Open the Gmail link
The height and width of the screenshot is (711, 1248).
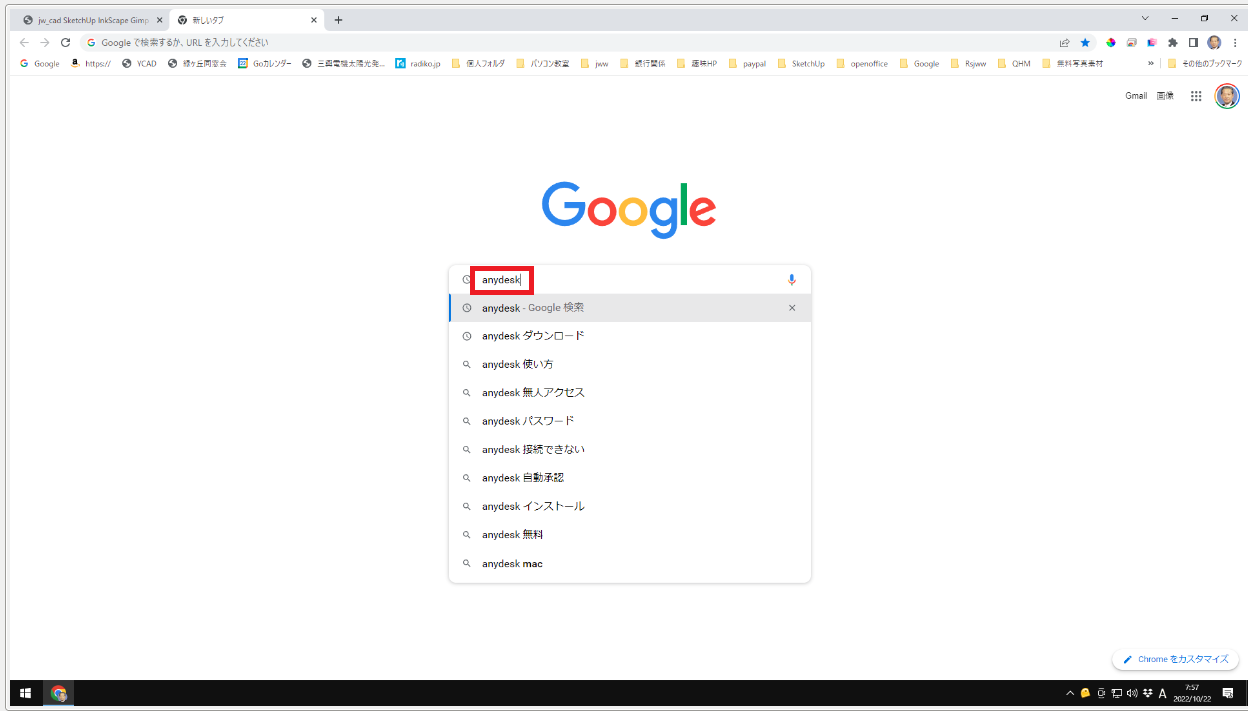click(x=1136, y=96)
